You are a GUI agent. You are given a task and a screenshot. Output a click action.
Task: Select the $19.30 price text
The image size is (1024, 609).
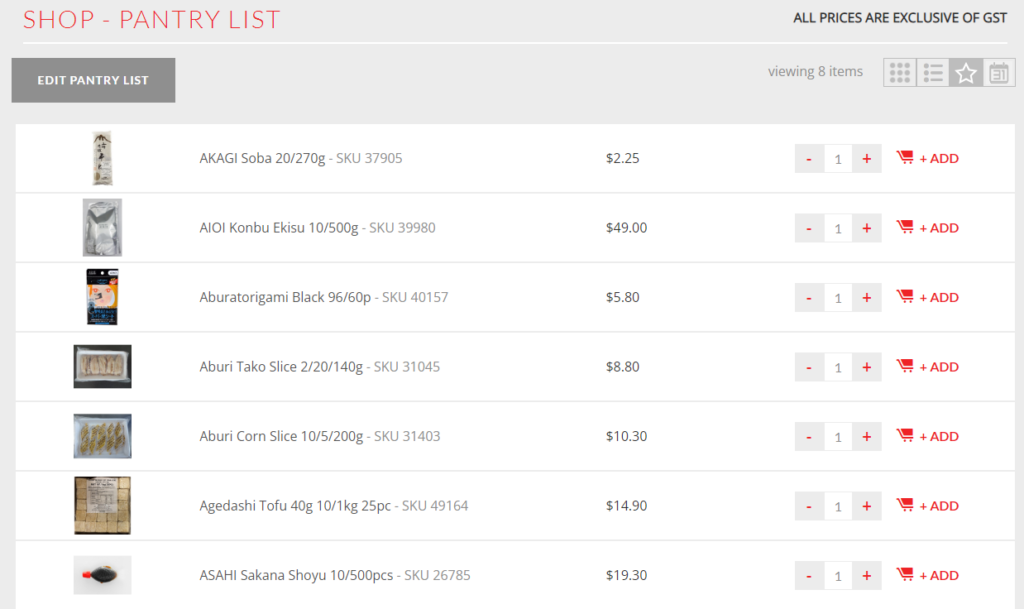(626, 575)
